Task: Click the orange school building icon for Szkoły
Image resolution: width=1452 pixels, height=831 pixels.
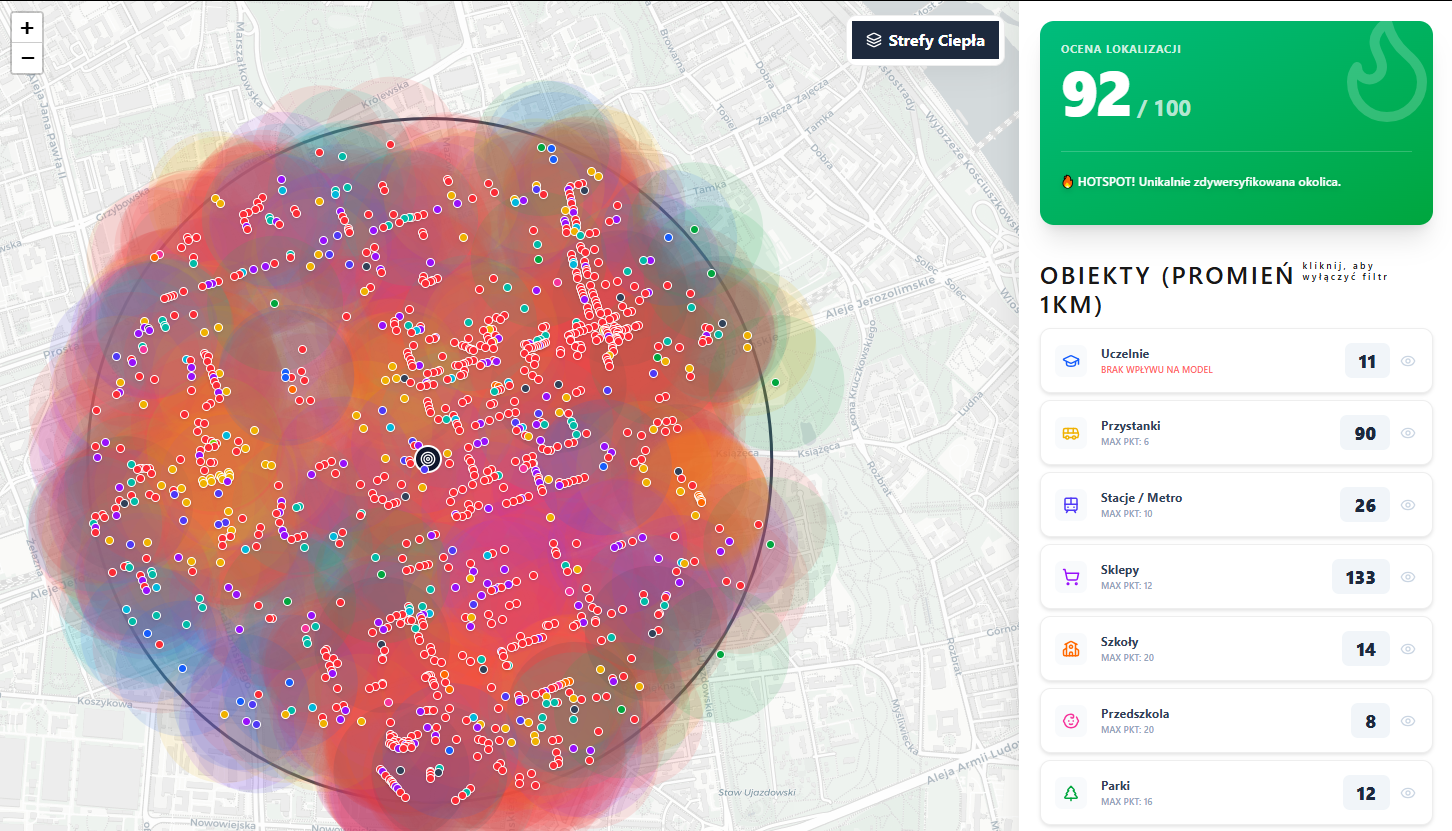Action: pyautogui.click(x=1070, y=649)
